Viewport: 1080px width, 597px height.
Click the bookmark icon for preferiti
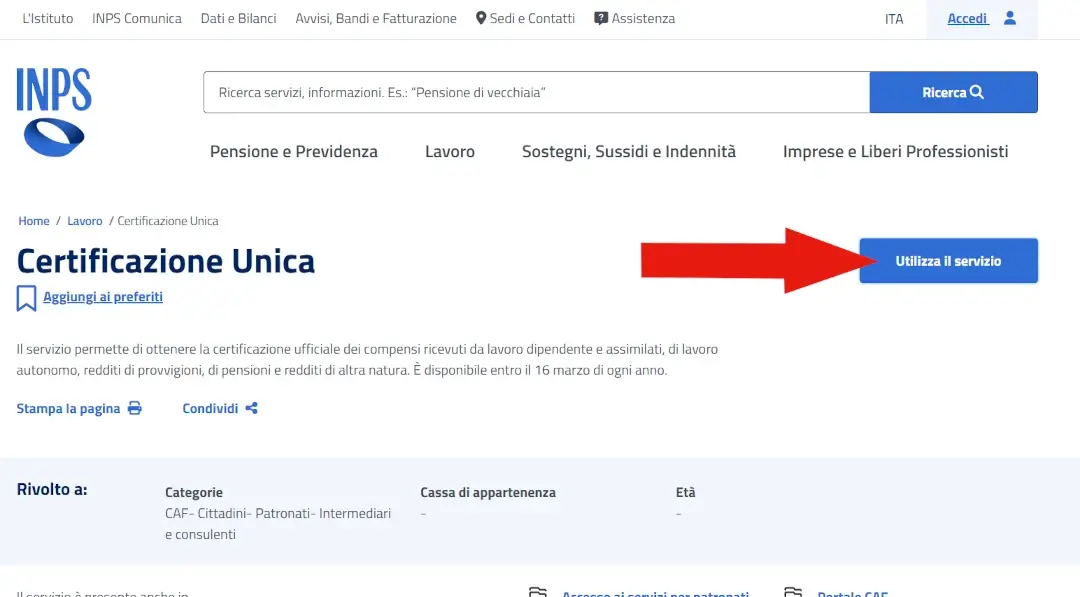[26, 298]
